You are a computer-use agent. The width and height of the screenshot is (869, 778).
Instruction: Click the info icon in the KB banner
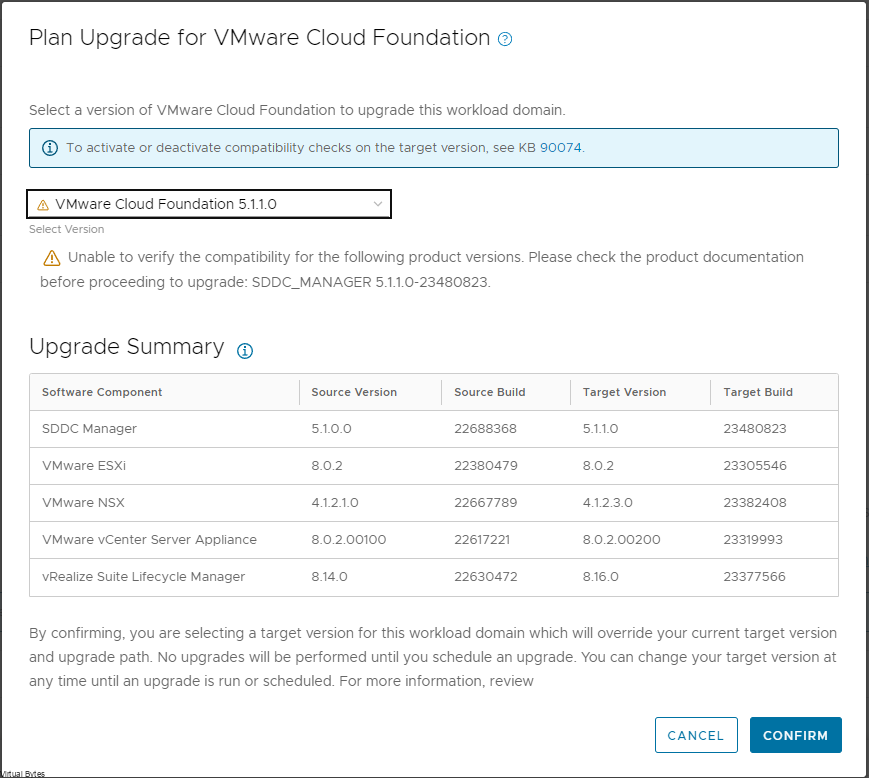(49, 148)
